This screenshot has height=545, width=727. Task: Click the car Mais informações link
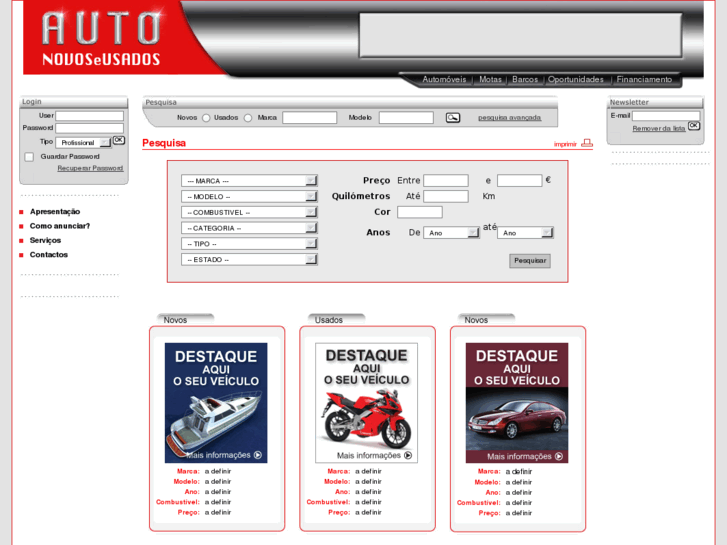(x=519, y=456)
